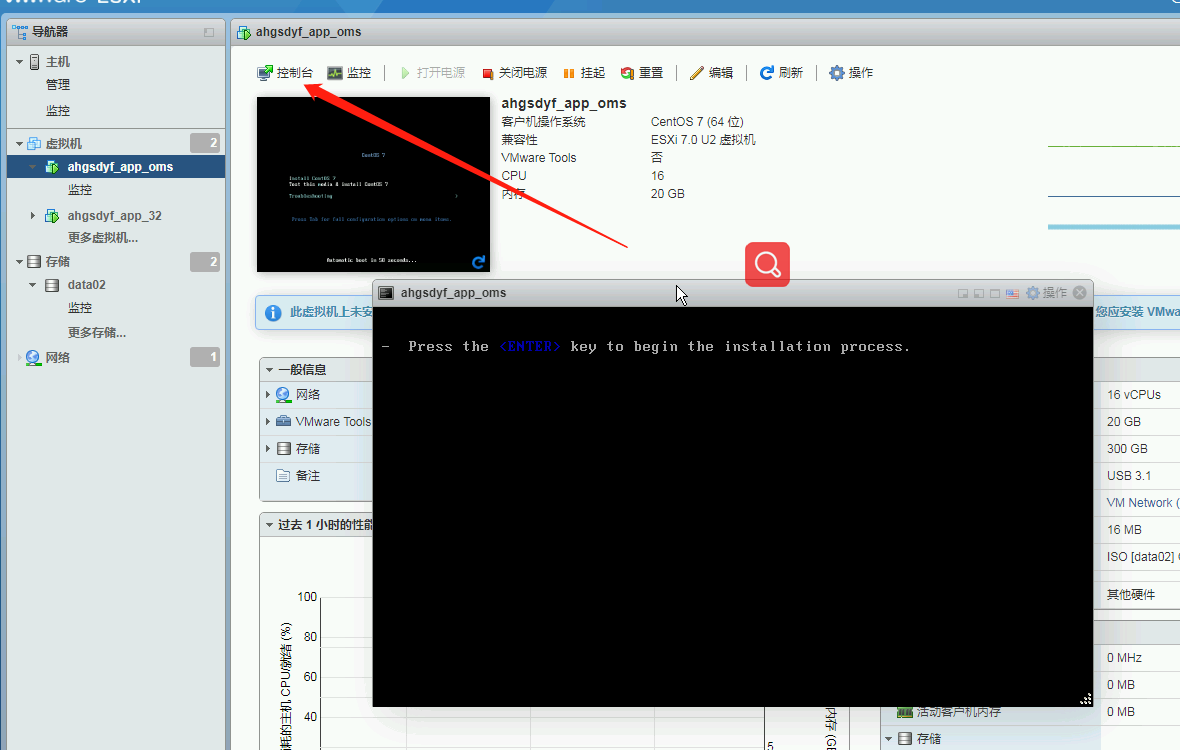Expand the 存储 row in general info
Image resolution: width=1180 pixels, height=750 pixels.
pyautogui.click(x=268, y=449)
